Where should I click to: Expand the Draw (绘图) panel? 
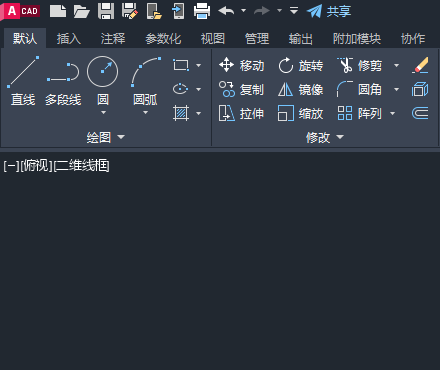(x=105, y=137)
